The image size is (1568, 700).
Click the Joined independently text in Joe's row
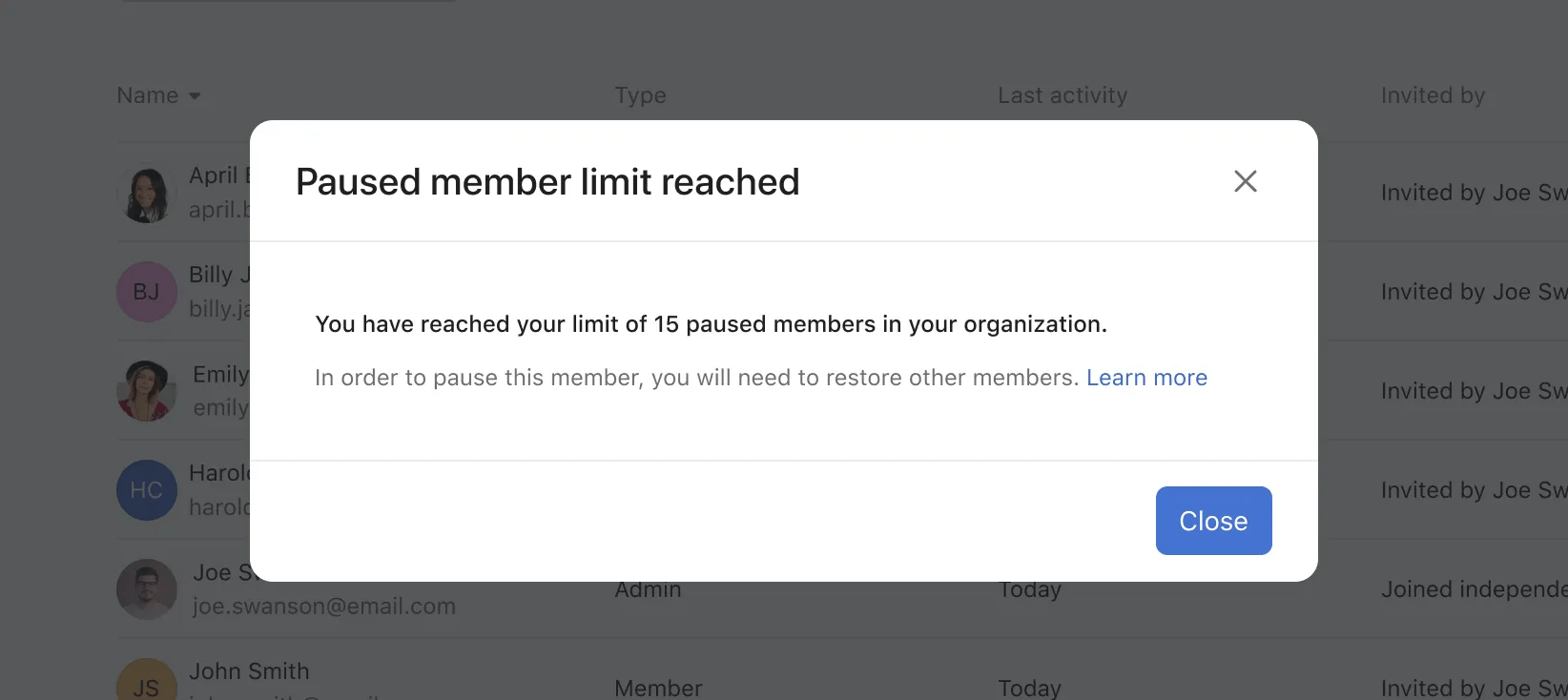point(1474,589)
